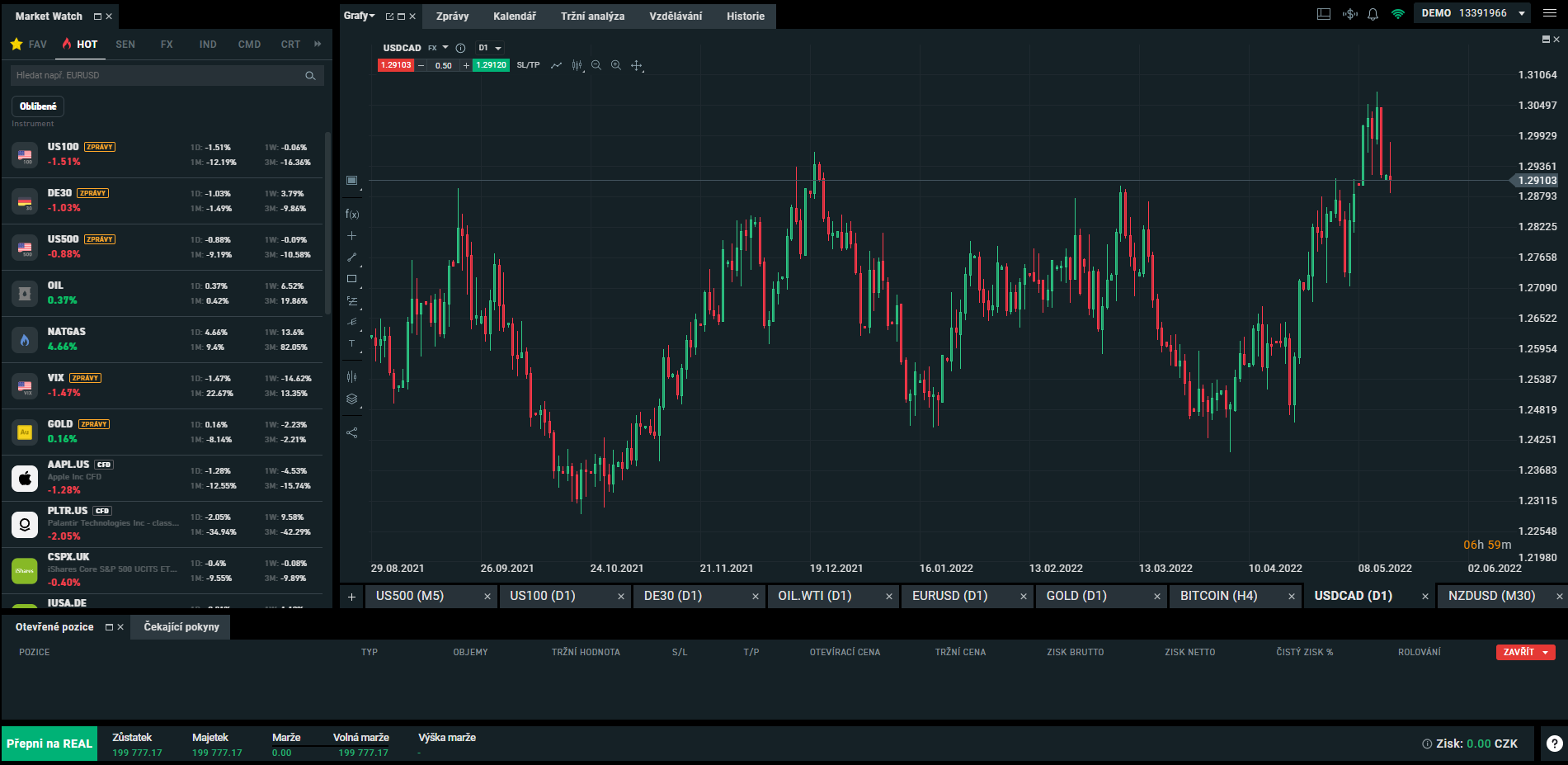Click the Přepni na REAL button
Screen dimensions: 1568x765
49,744
